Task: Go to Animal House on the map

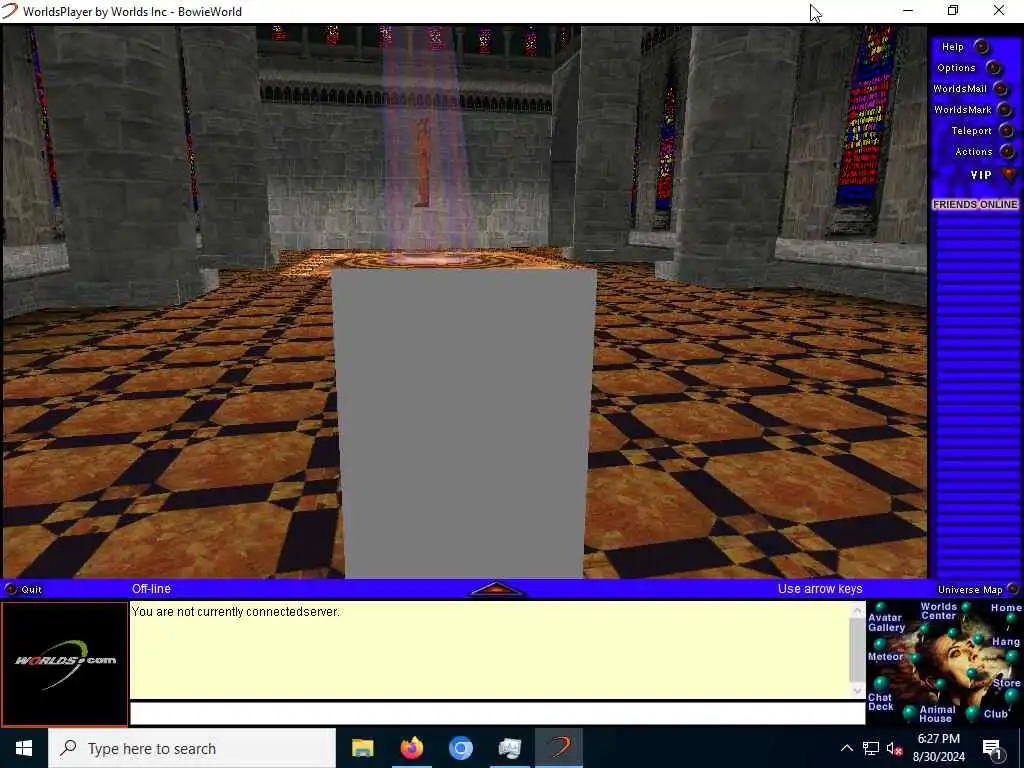Action: tap(937, 714)
